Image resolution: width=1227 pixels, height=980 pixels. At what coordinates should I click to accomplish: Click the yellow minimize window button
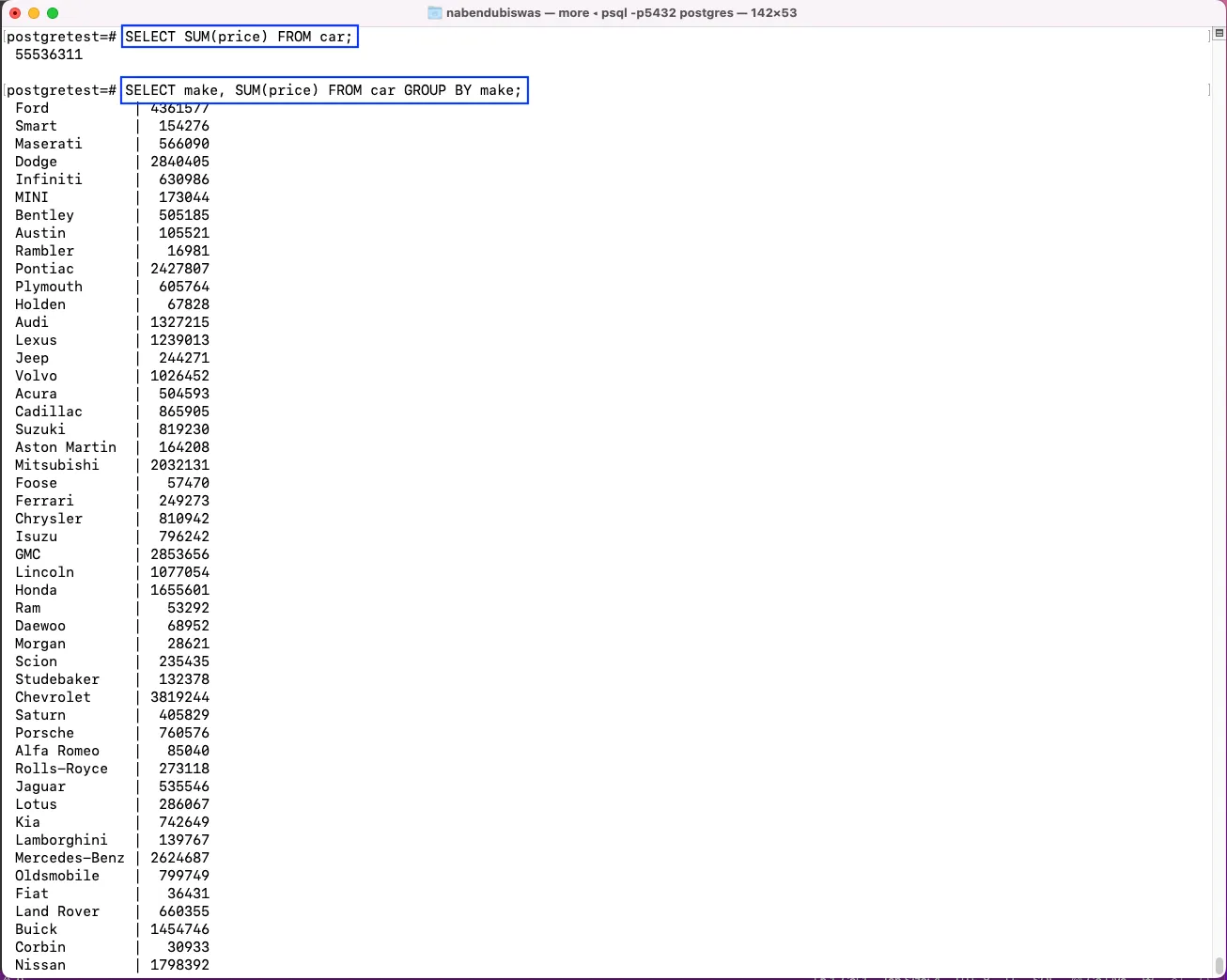[x=34, y=13]
